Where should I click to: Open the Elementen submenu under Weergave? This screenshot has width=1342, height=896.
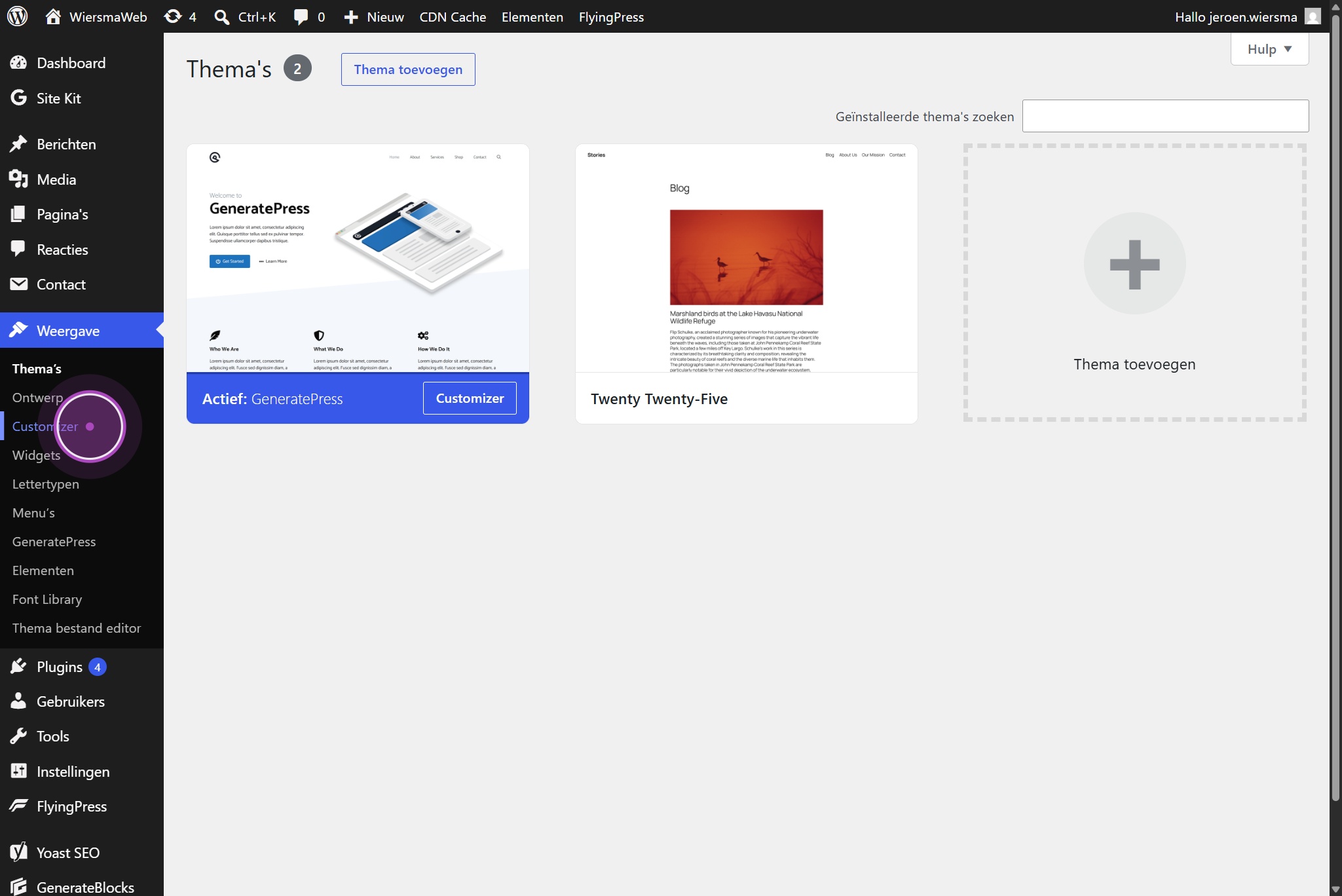[43, 570]
